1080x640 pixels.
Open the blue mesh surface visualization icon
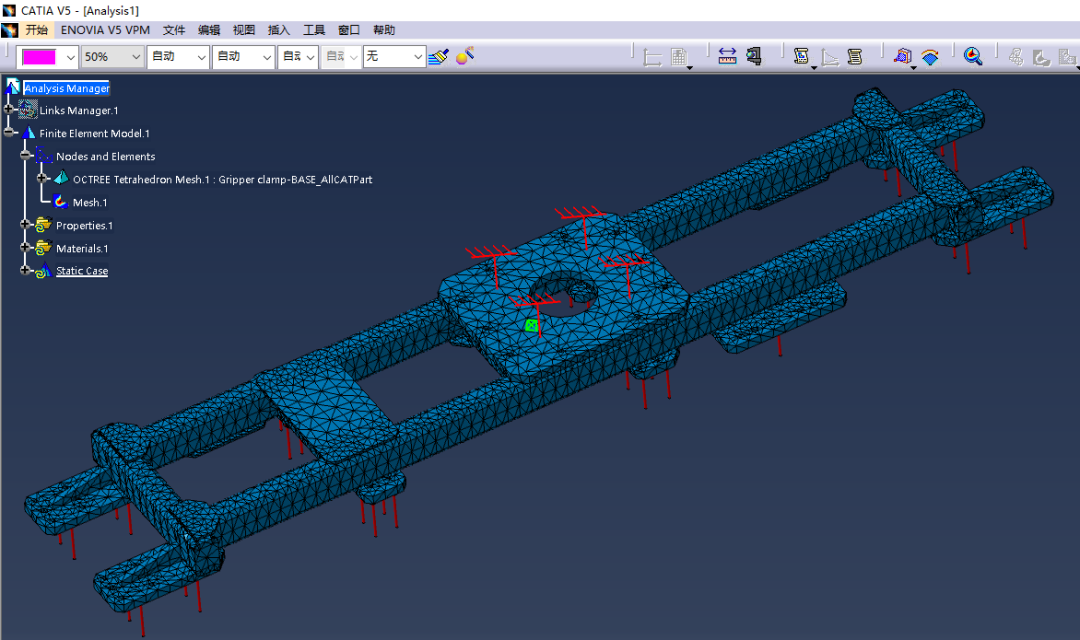pos(930,57)
